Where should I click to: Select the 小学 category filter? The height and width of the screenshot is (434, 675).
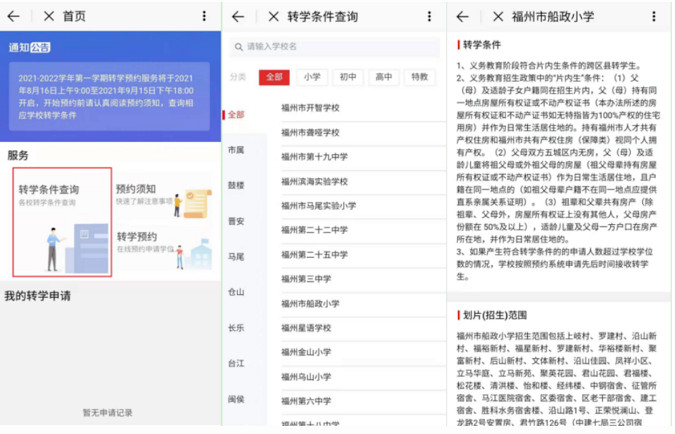tap(312, 77)
